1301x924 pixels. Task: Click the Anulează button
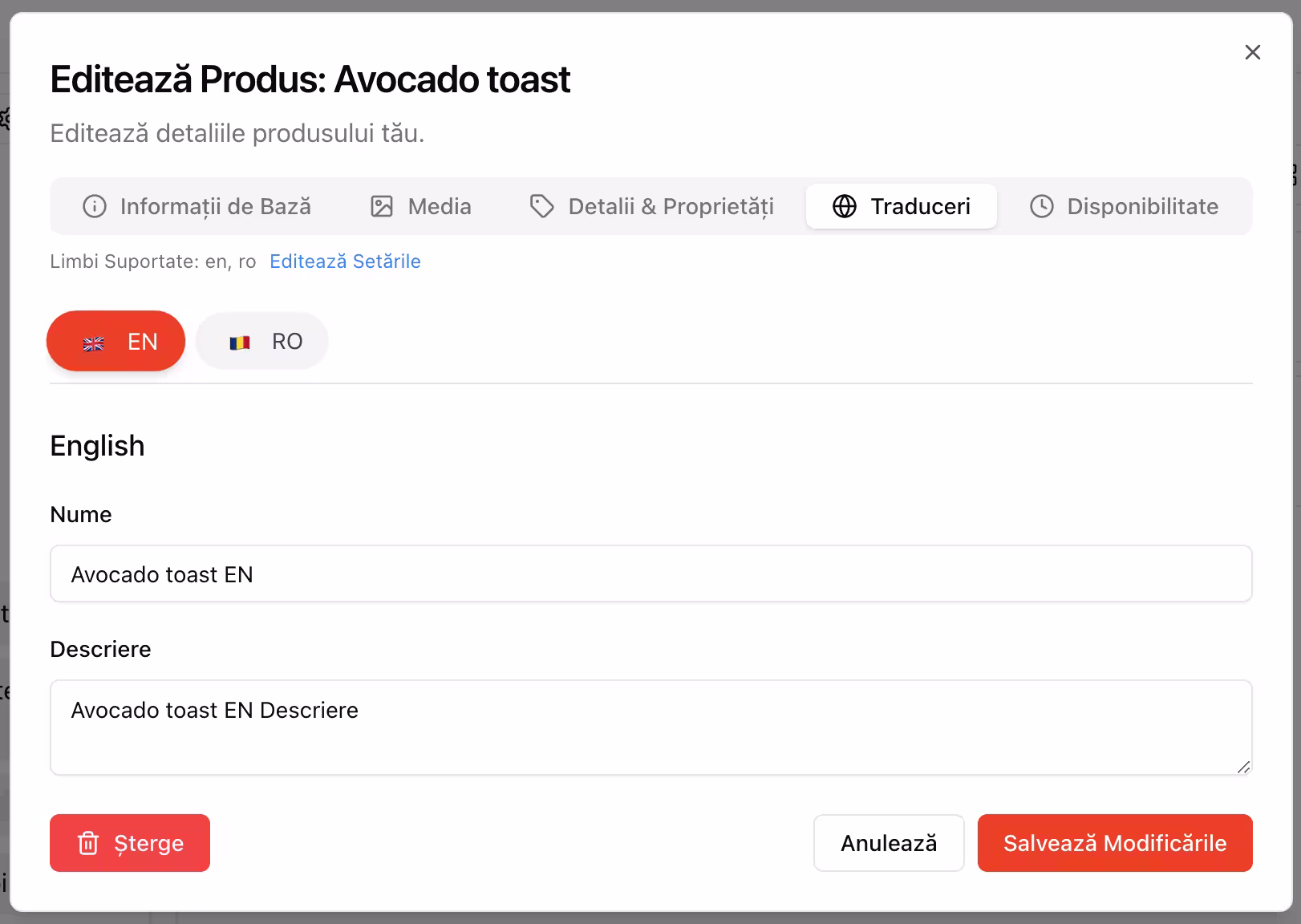889,843
